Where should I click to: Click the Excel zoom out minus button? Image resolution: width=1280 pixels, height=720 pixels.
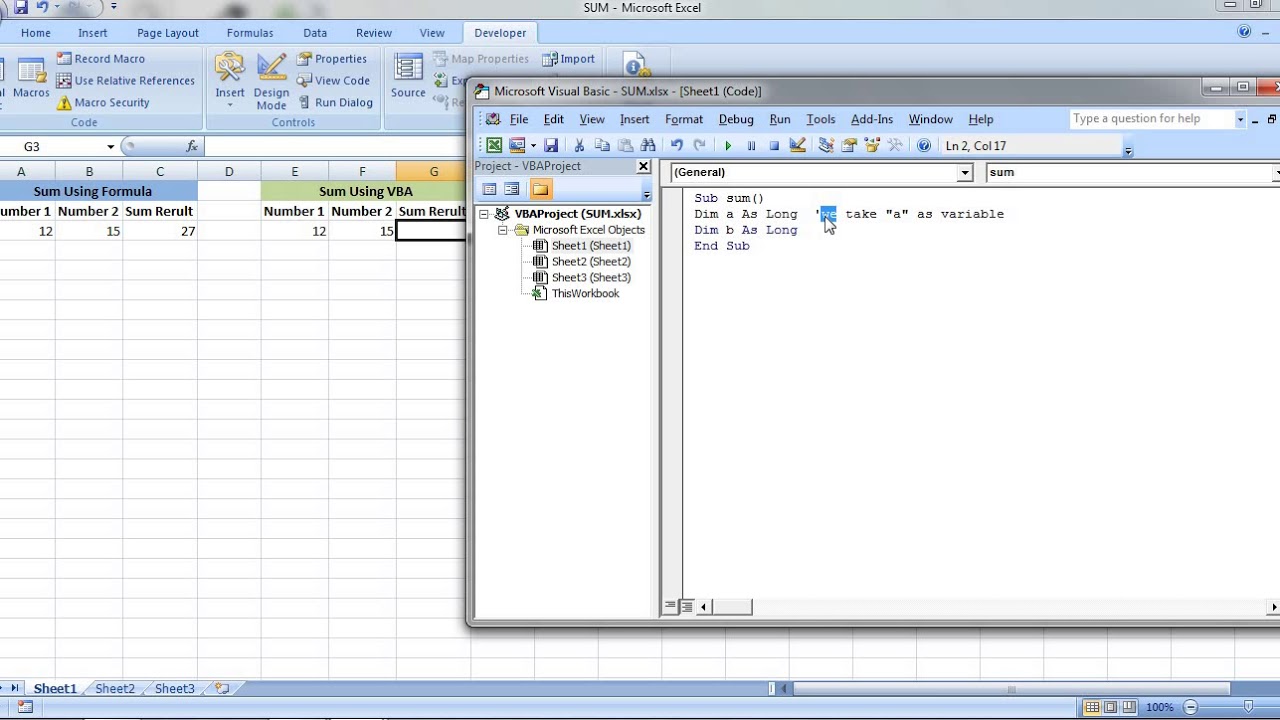point(1190,707)
